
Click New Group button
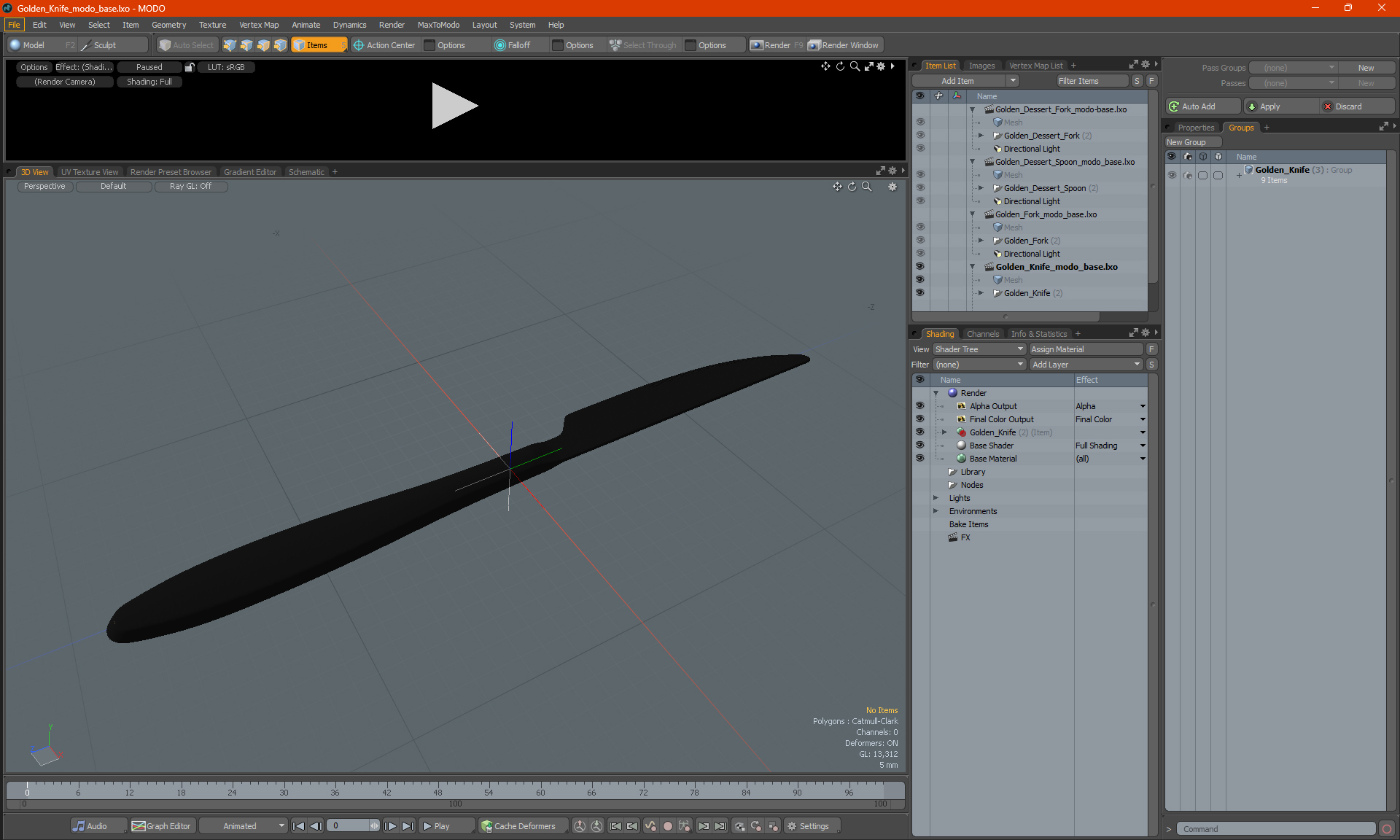click(x=1193, y=142)
